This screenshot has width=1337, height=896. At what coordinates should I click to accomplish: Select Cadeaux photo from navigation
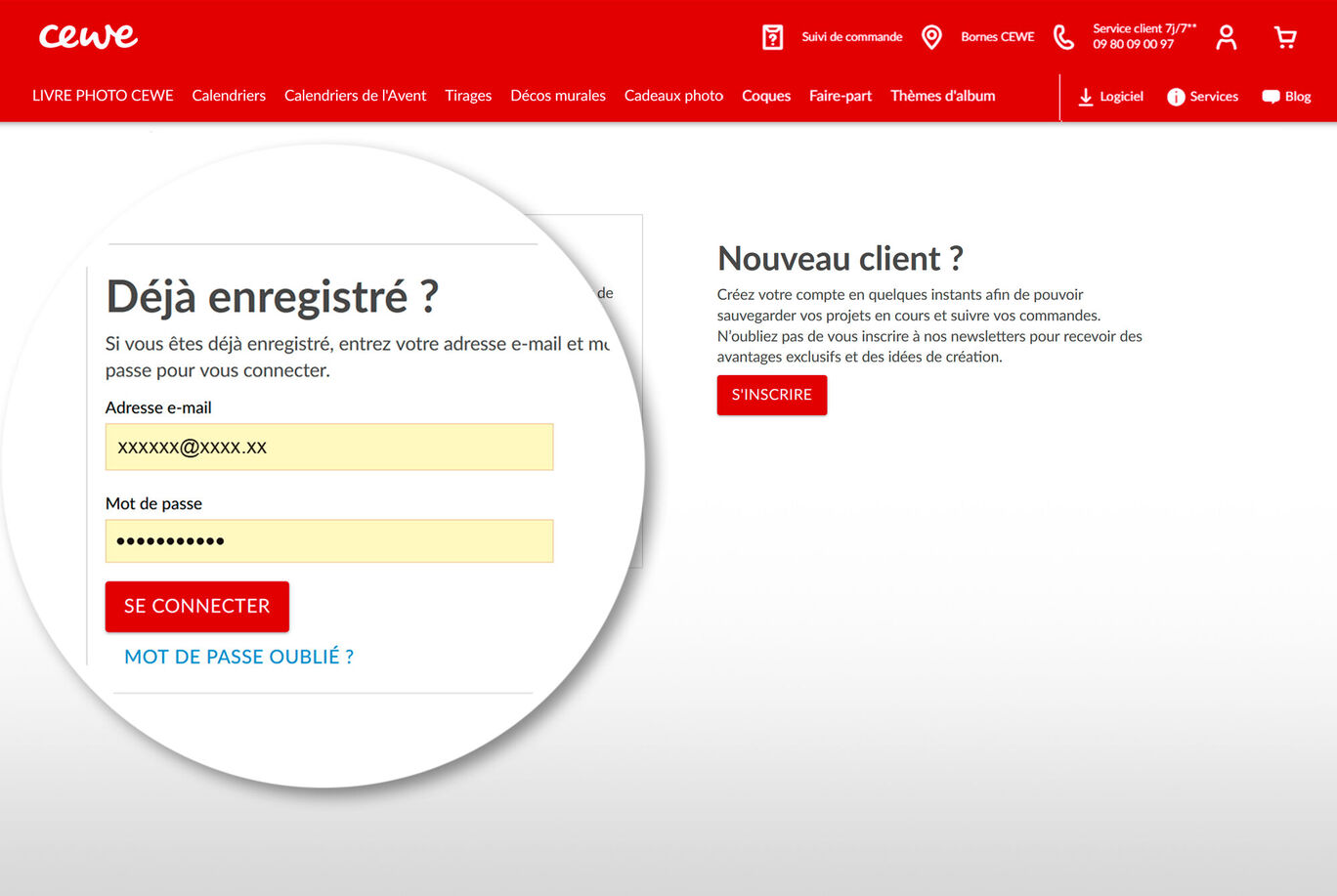[673, 95]
